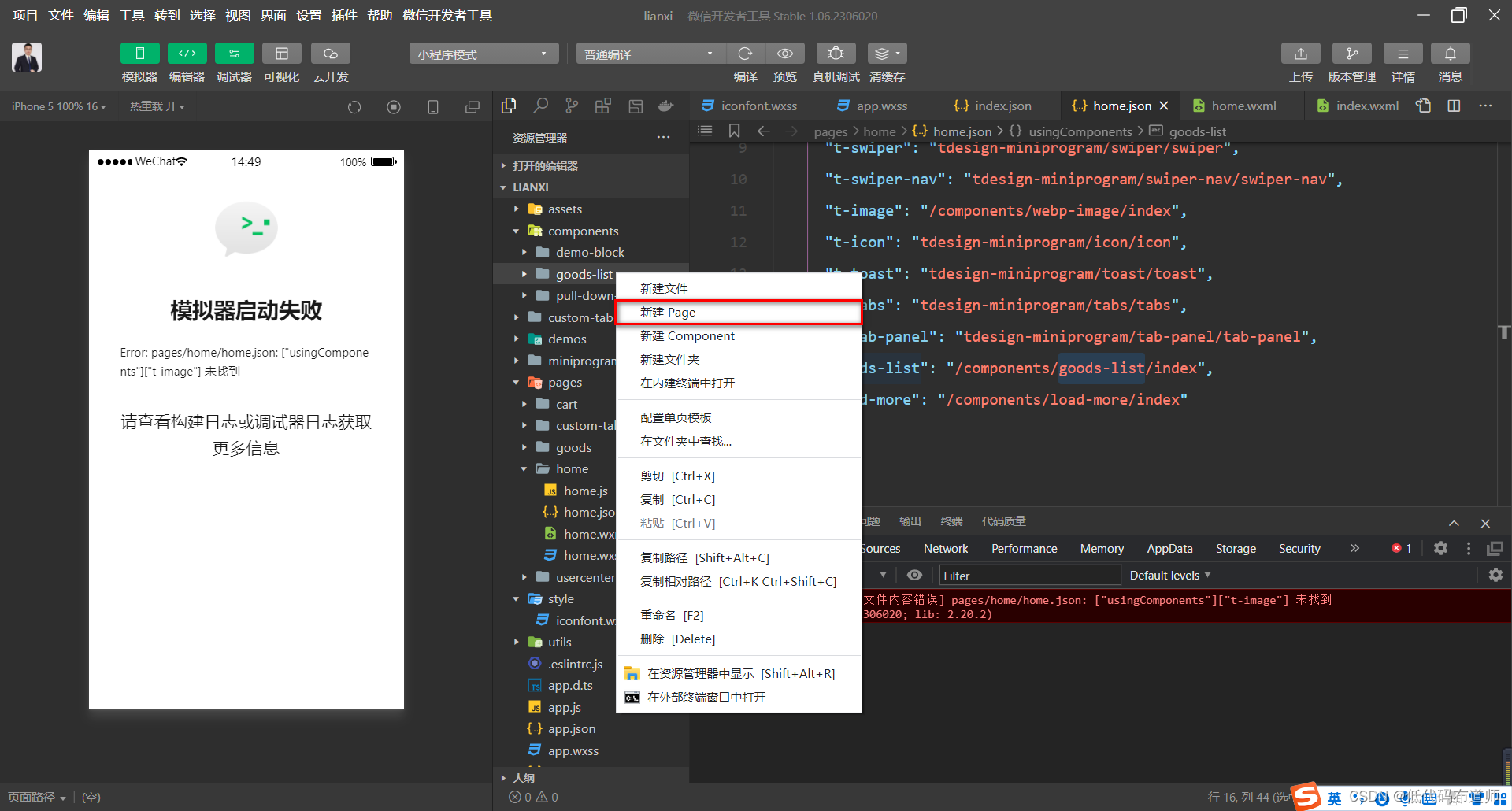Start 真机调试 remote debugging
This screenshot has width=1512, height=811.
coord(836,54)
